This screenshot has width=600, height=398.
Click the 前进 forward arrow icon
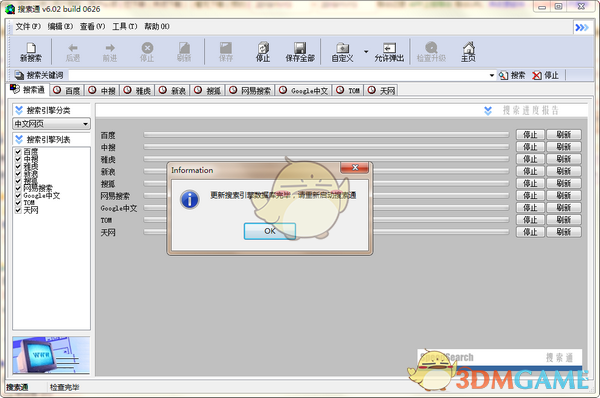[x=110, y=48]
